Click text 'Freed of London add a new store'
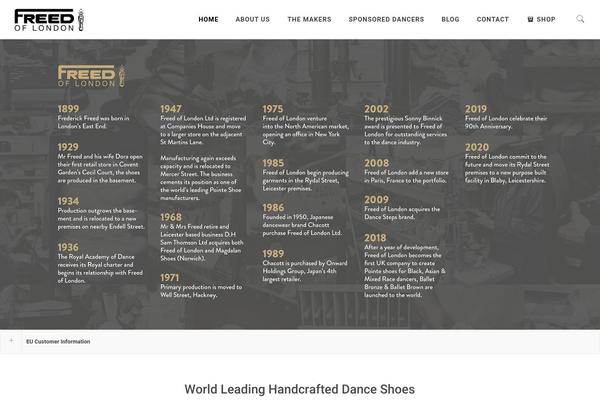 click(406, 173)
